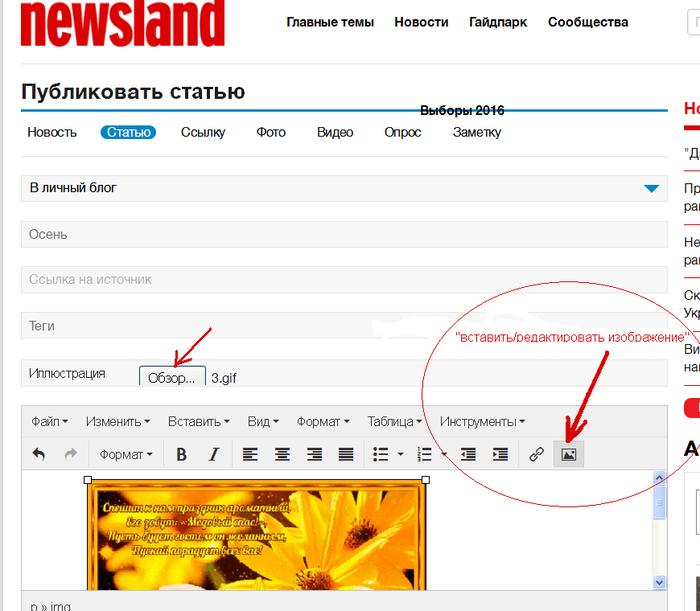This screenshot has height=611, width=700.
Task: Insert a bulleted list
Action: pyautogui.click(x=380, y=454)
